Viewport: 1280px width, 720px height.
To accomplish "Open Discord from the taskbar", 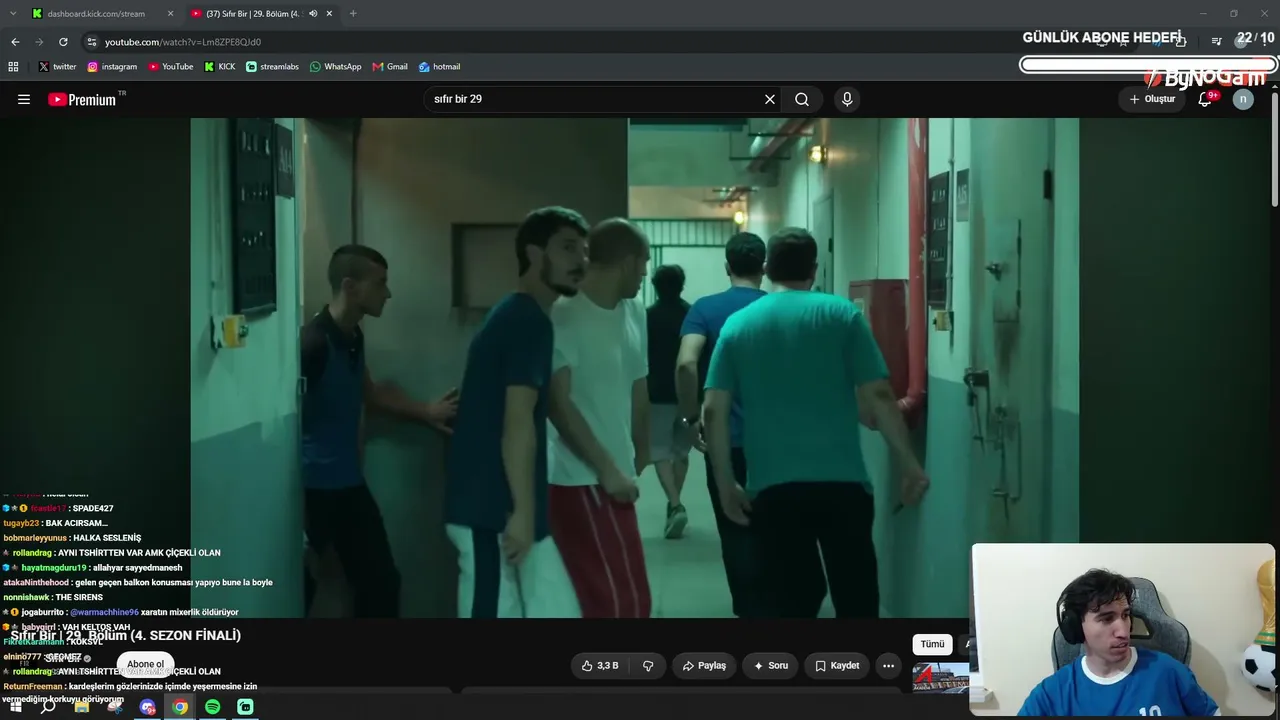I will click(148, 707).
